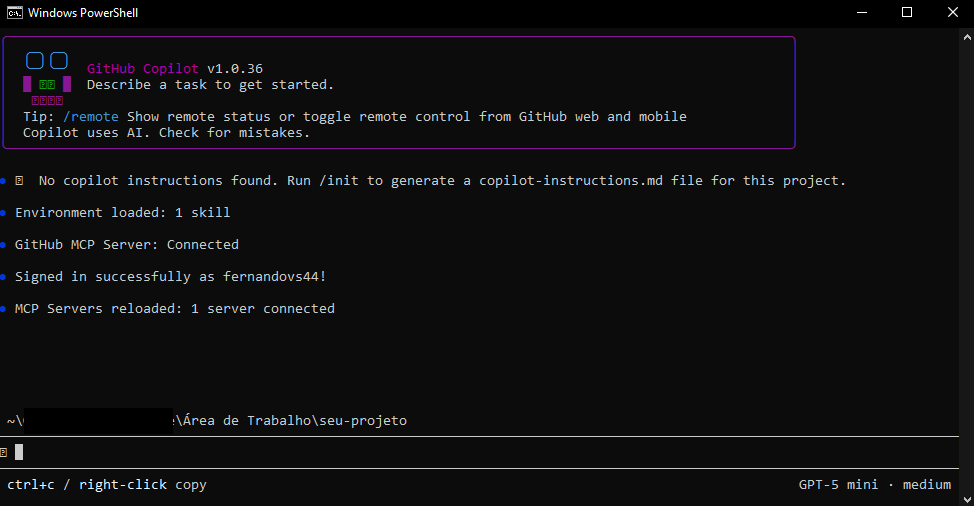974x506 pixels.
Task: Click the 'medium' reasoning level label
Action: (x=927, y=485)
